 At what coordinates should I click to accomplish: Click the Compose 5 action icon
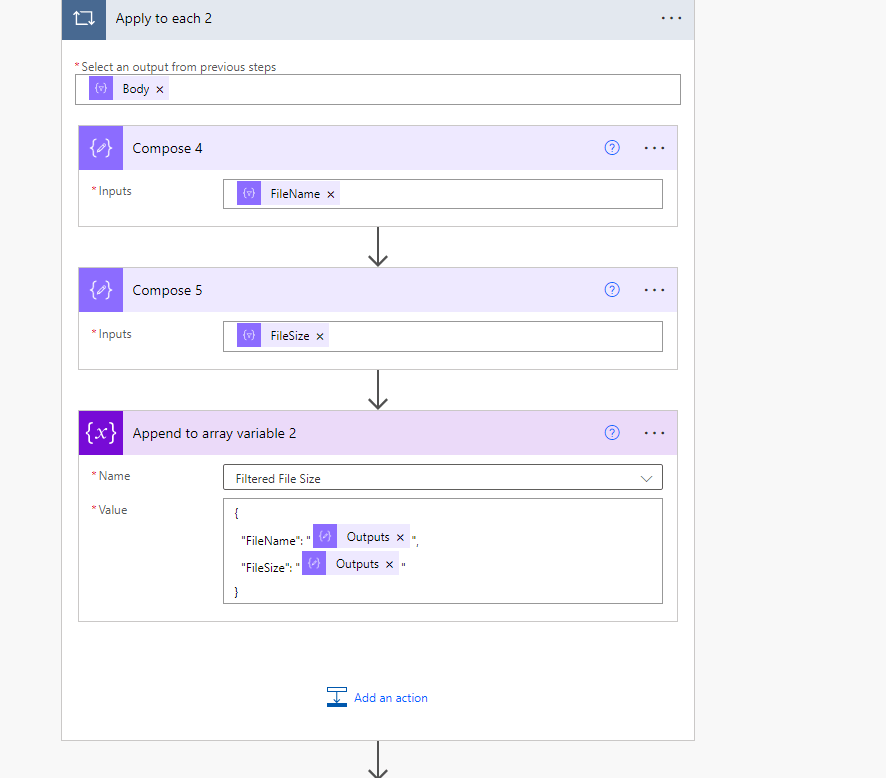pyautogui.click(x=101, y=290)
